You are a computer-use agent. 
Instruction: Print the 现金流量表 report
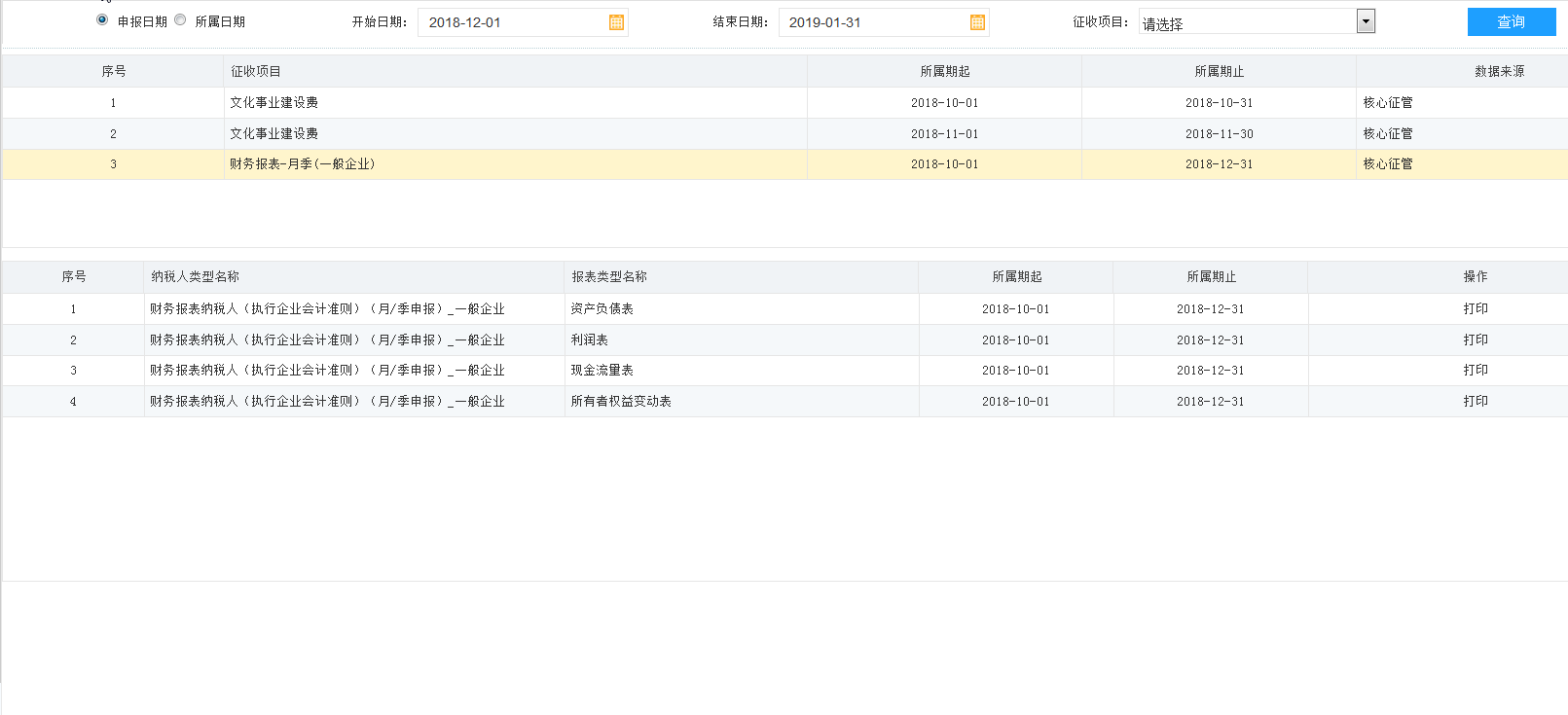(1475, 371)
